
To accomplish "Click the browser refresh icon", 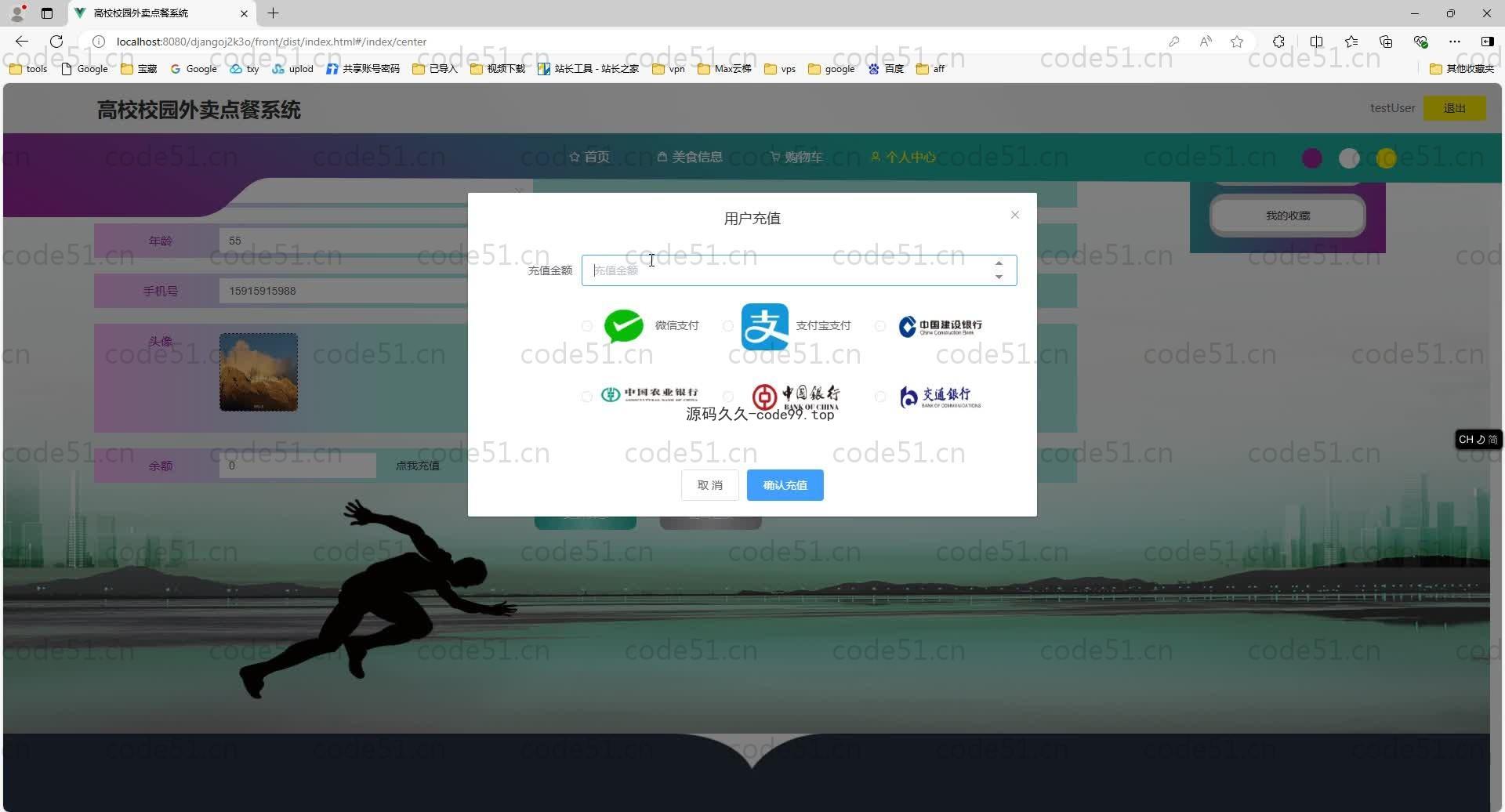I will [x=56, y=42].
